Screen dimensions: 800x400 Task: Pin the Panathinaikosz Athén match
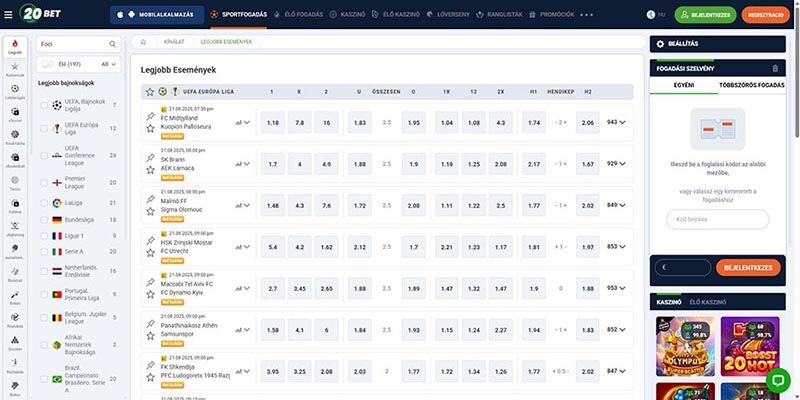coord(150,324)
